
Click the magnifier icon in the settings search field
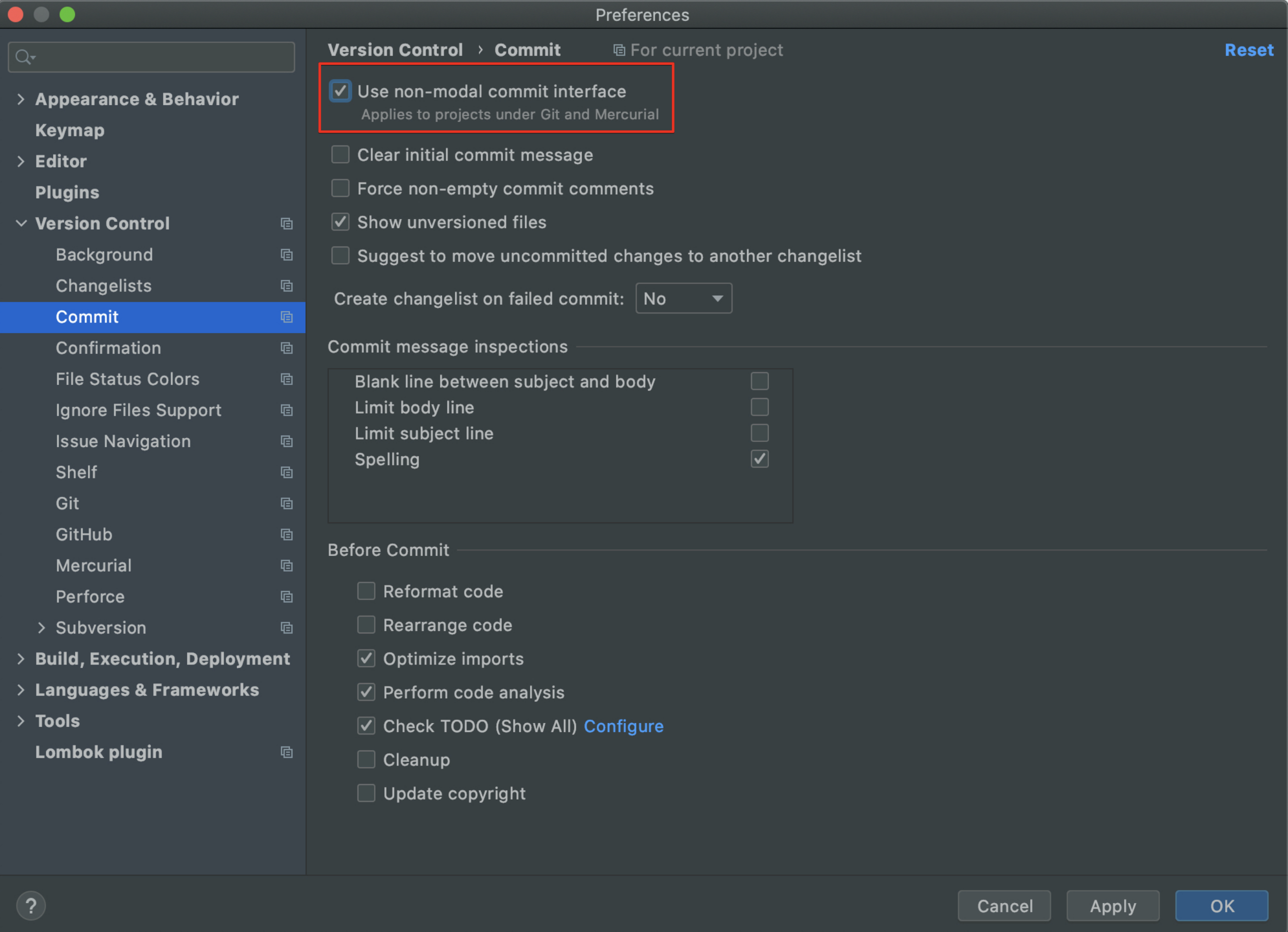pos(23,57)
